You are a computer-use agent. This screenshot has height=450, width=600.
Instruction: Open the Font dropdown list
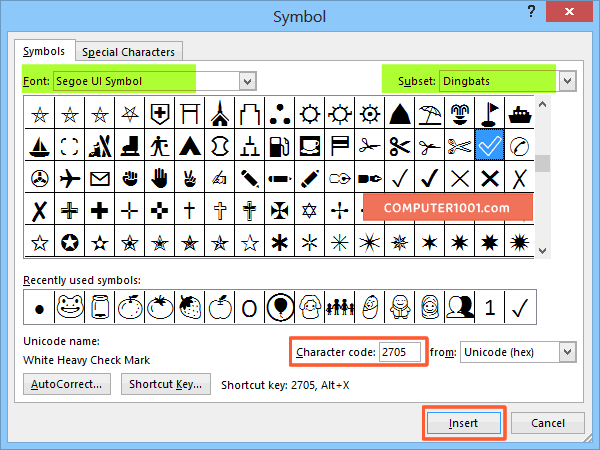click(247, 79)
